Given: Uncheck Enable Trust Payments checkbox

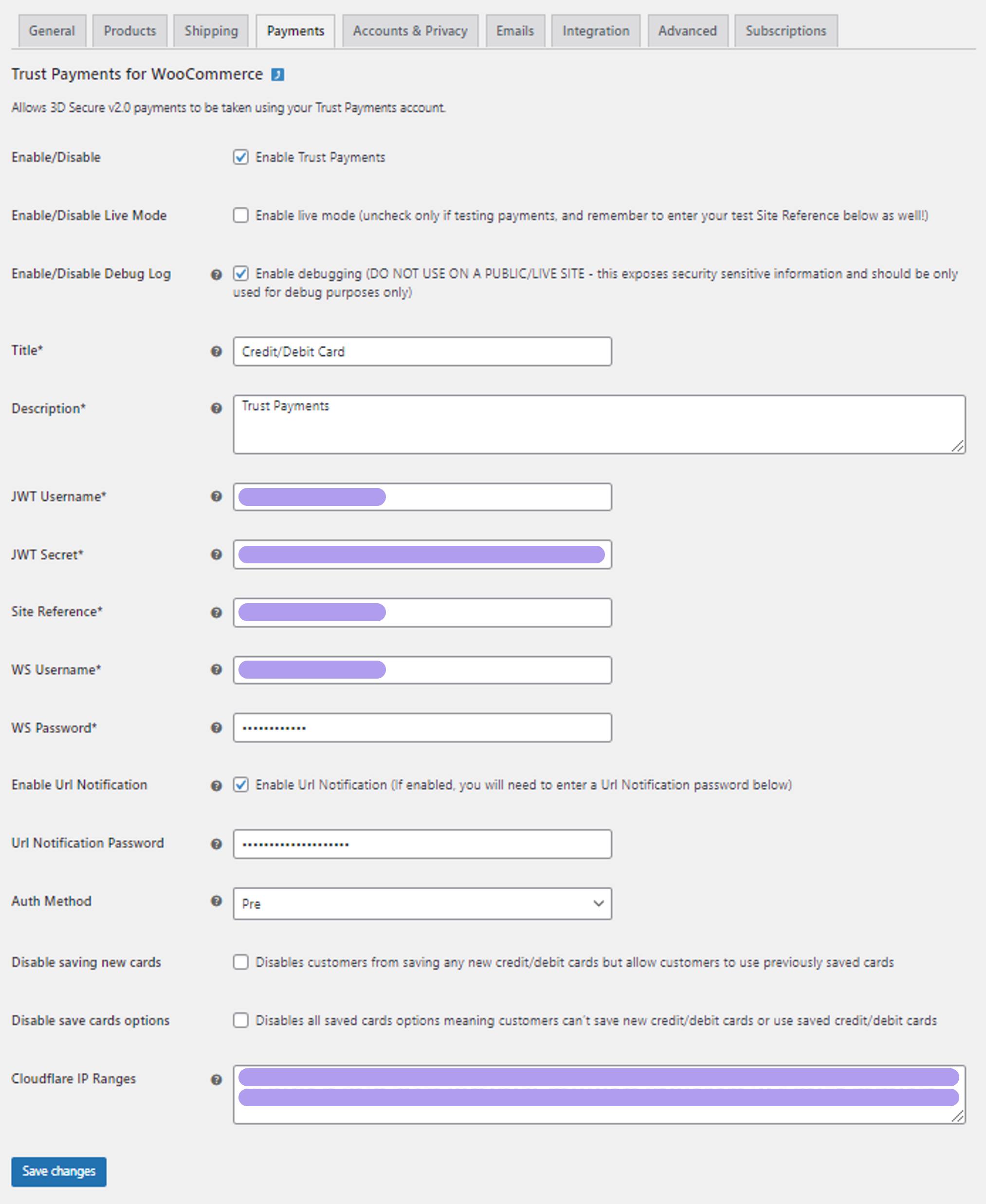Looking at the screenshot, I should coord(241,157).
